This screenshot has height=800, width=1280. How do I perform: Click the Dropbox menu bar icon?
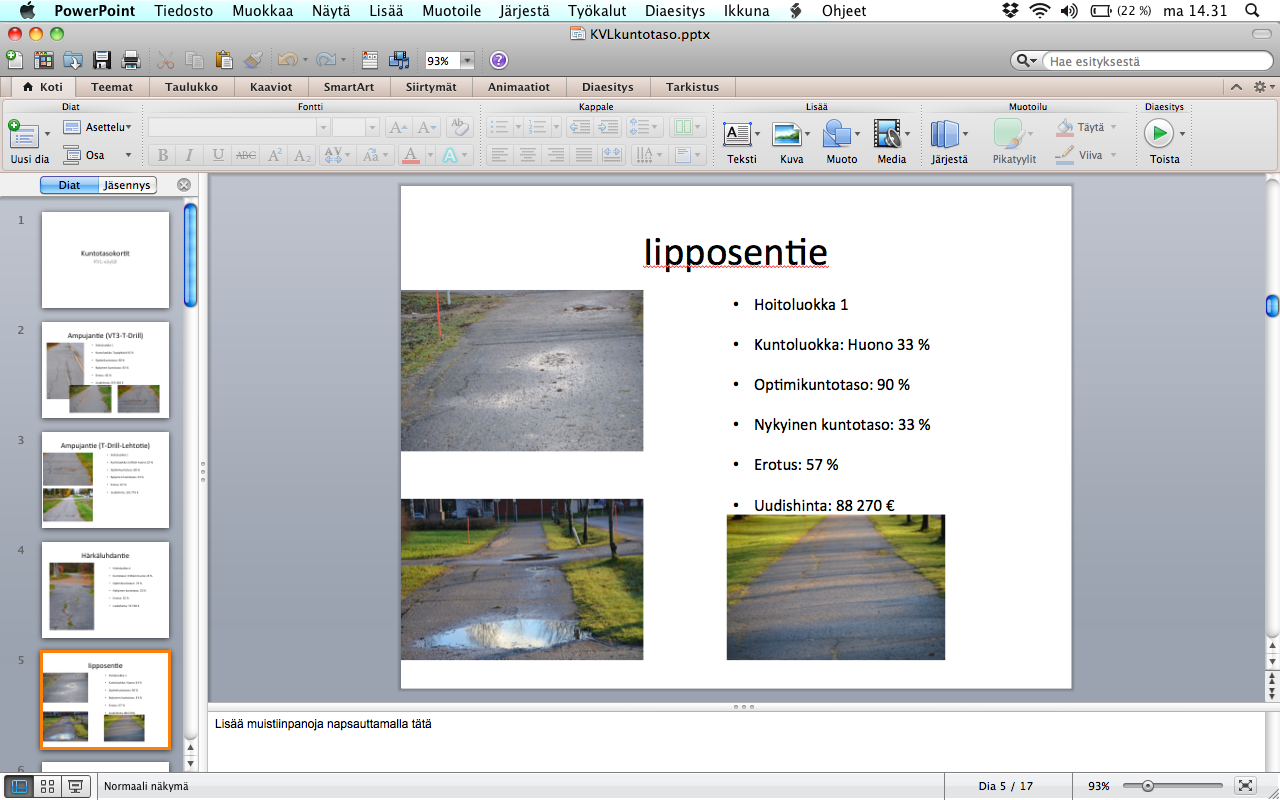tap(1011, 11)
